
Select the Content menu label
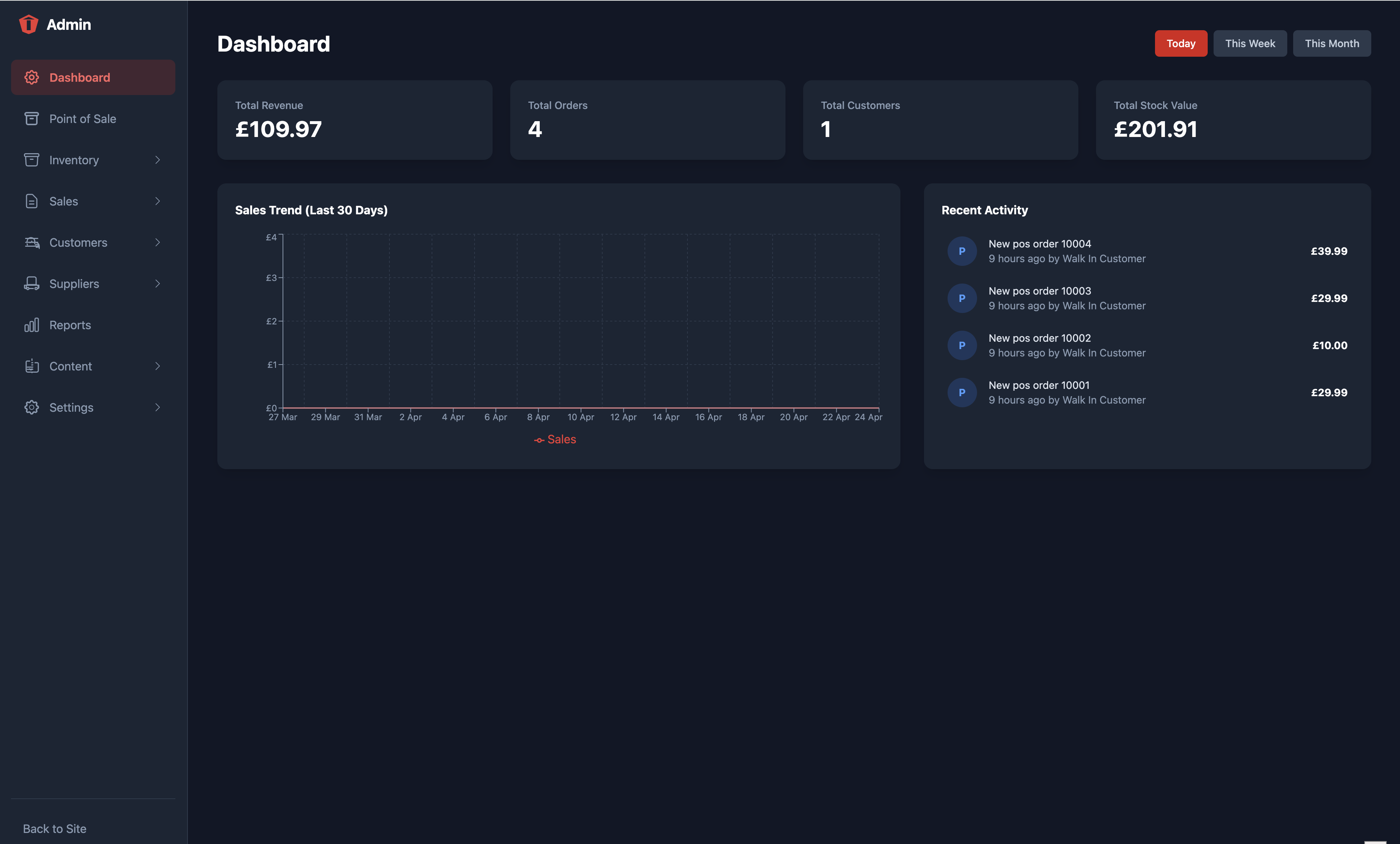pos(70,366)
